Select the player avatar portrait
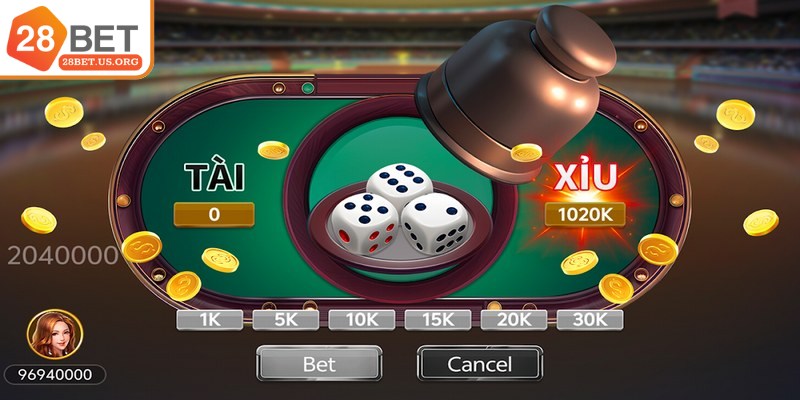The image size is (800, 400). tap(55, 334)
